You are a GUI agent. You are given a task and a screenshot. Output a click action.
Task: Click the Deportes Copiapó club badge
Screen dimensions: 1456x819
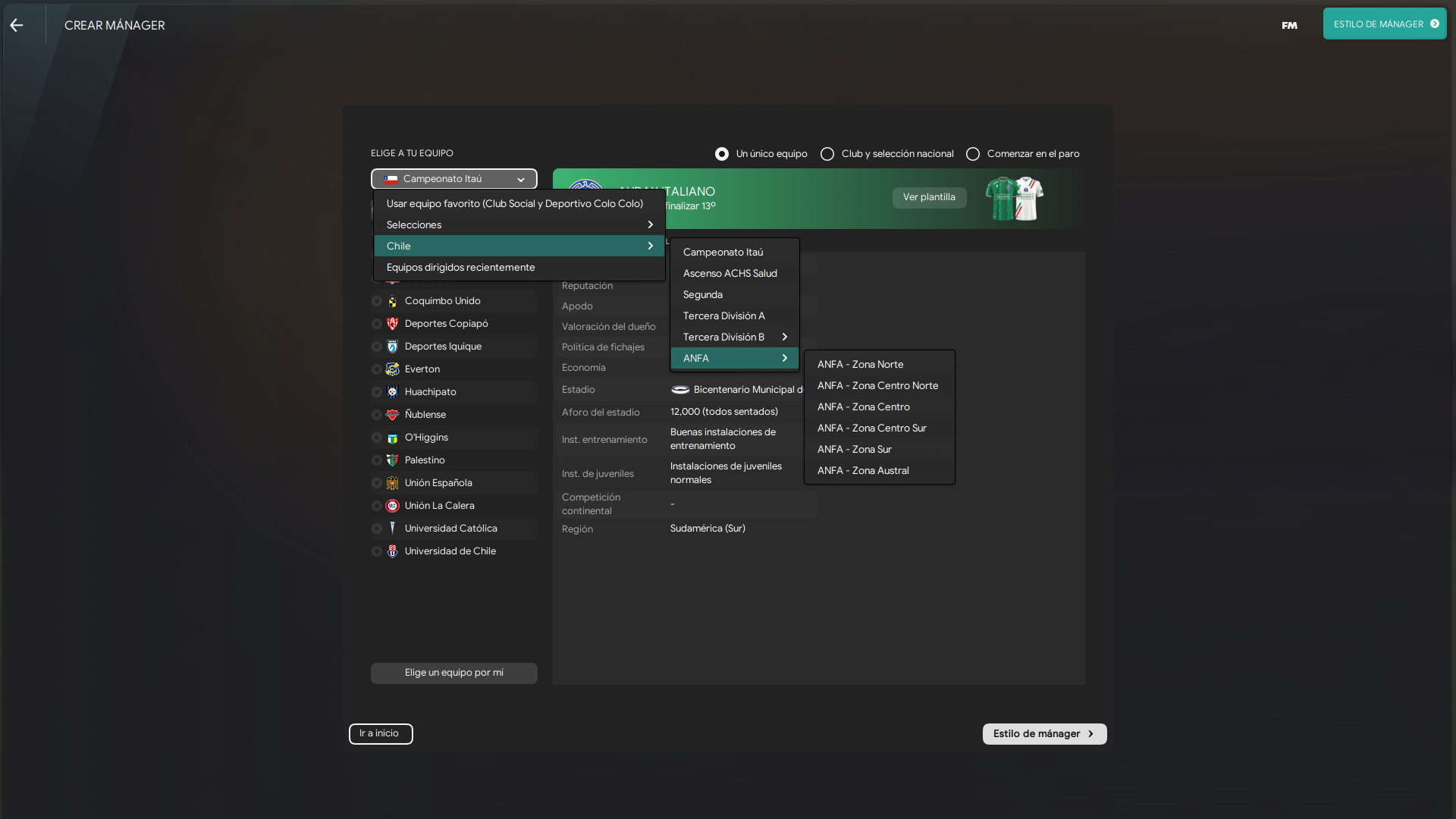pyautogui.click(x=392, y=324)
